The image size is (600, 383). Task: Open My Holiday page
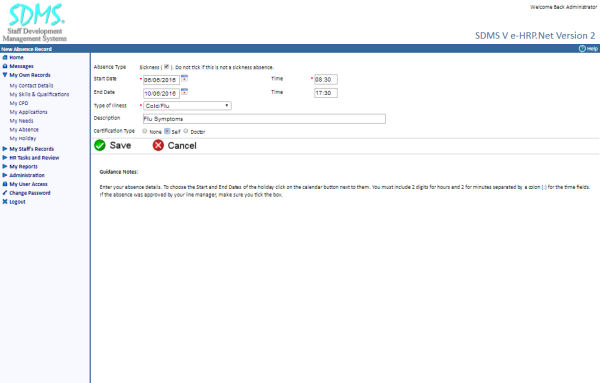click(23, 139)
